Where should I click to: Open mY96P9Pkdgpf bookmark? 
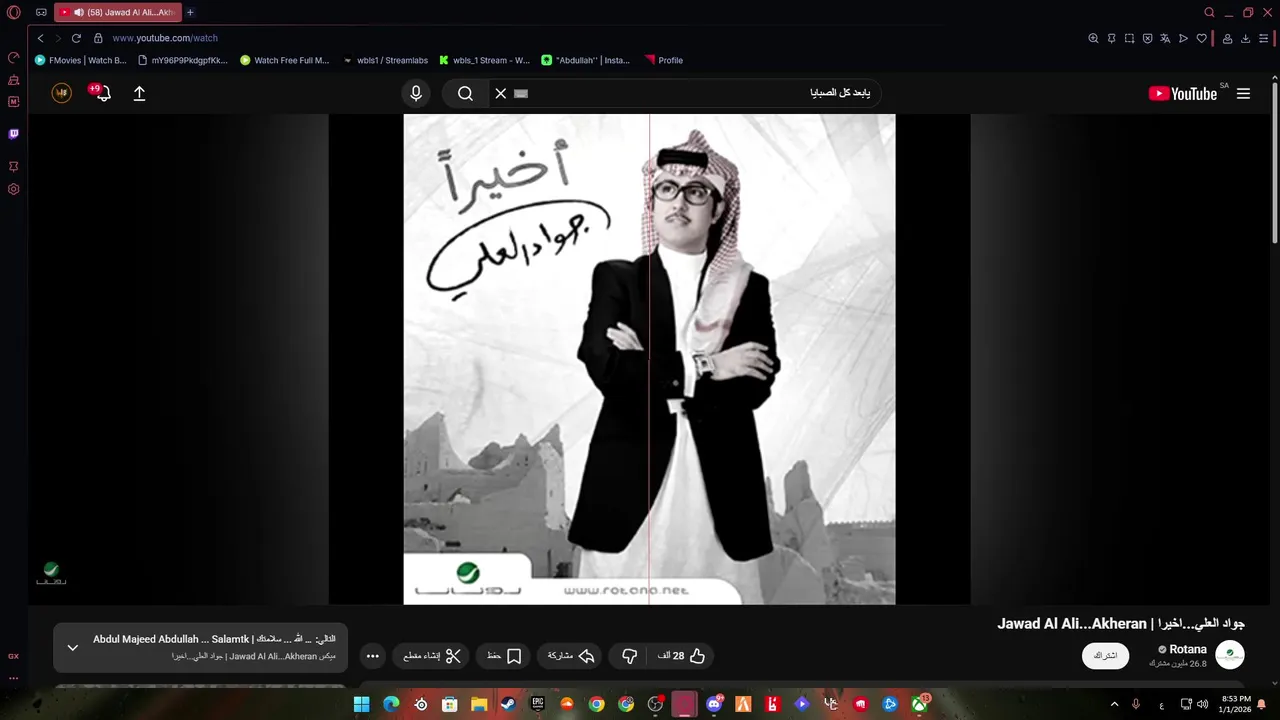pos(183,60)
